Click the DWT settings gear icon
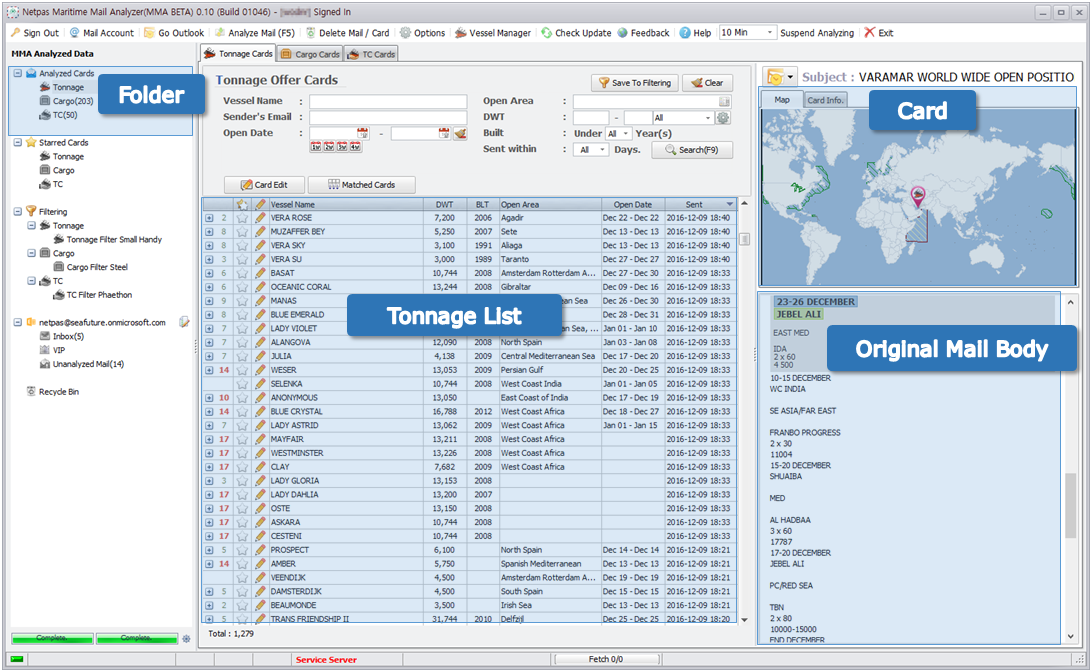The height and width of the screenshot is (671, 1092). point(723,118)
